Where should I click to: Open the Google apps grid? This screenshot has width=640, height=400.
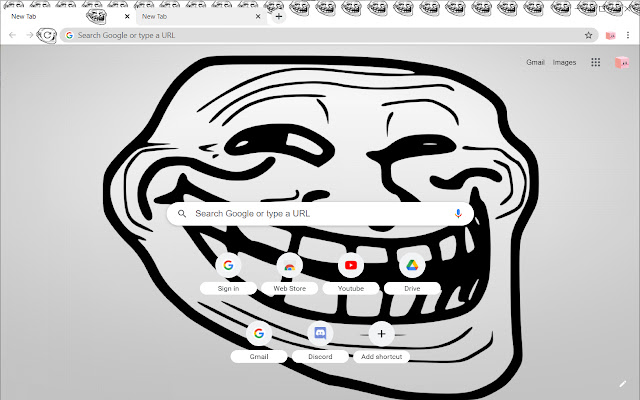click(596, 62)
